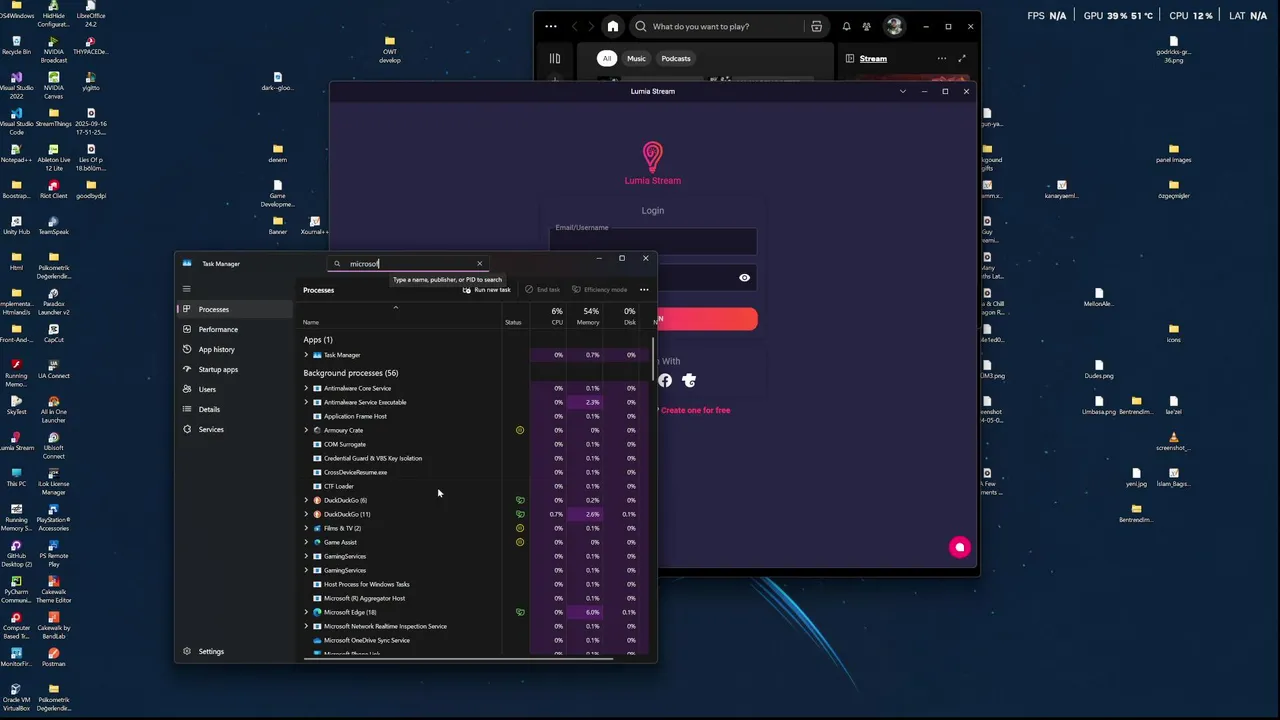Click the Email/Username field in Lumia Stream
The image size is (1280, 720).
(653, 242)
